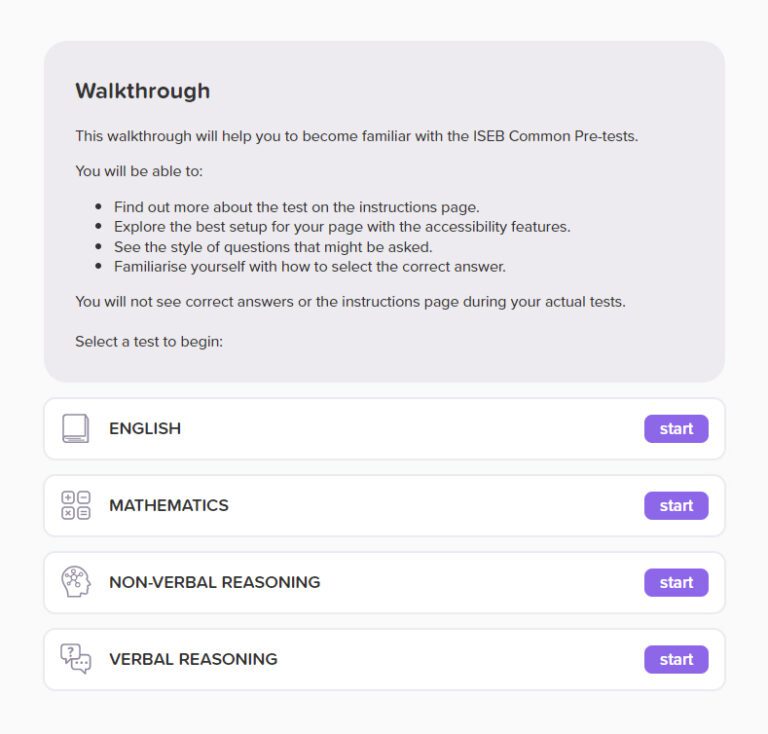The height and width of the screenshot is (734, 768).
Task: Click the 'You will not see correct answers' note
Action: 350,302
